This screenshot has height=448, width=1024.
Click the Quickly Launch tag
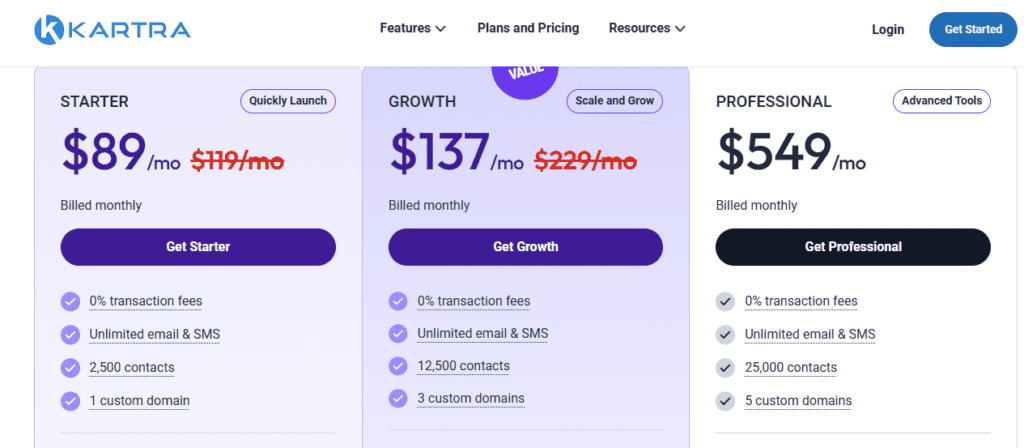288,101
